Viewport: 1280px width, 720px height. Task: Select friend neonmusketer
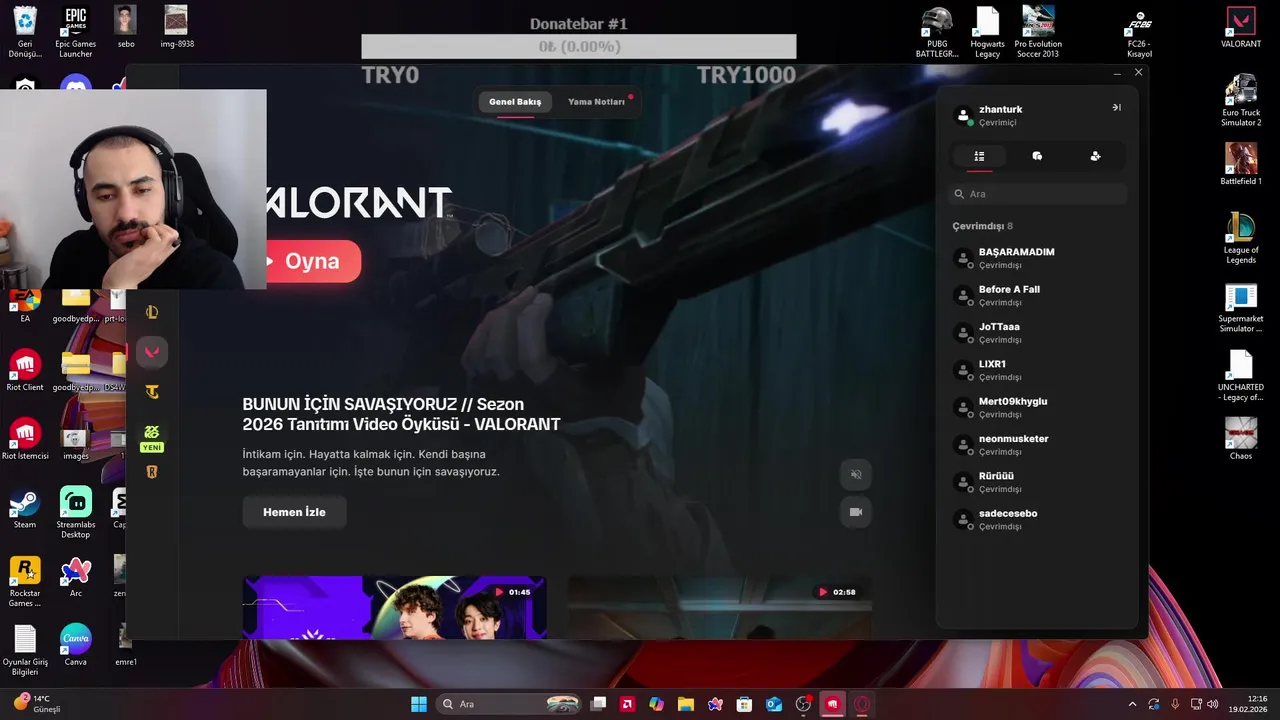pyautogui.click(x=1038, y=445)
